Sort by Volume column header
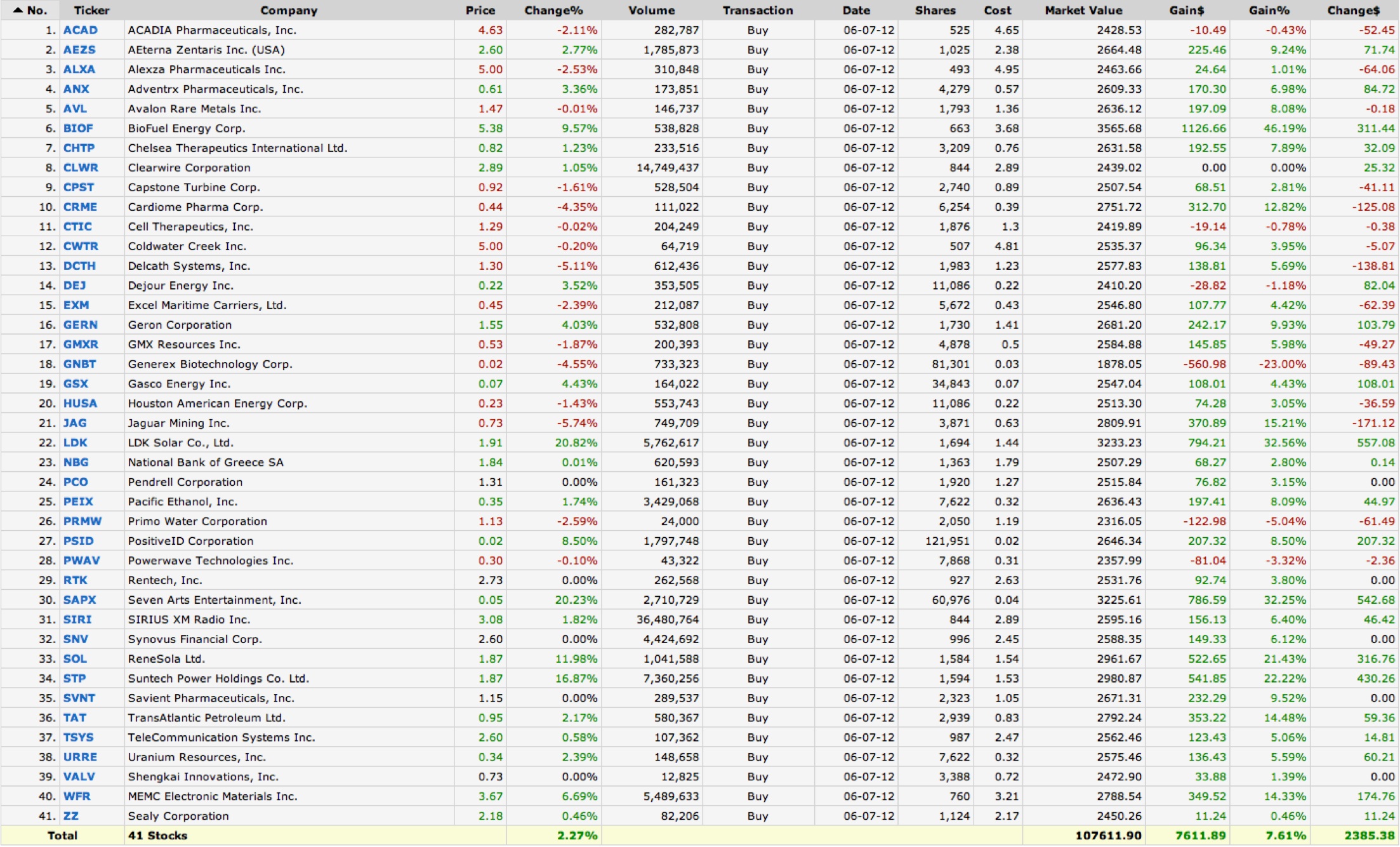The height and width of the screenshot is (847, 1400). pyautogui.click(x=651, y=10)
